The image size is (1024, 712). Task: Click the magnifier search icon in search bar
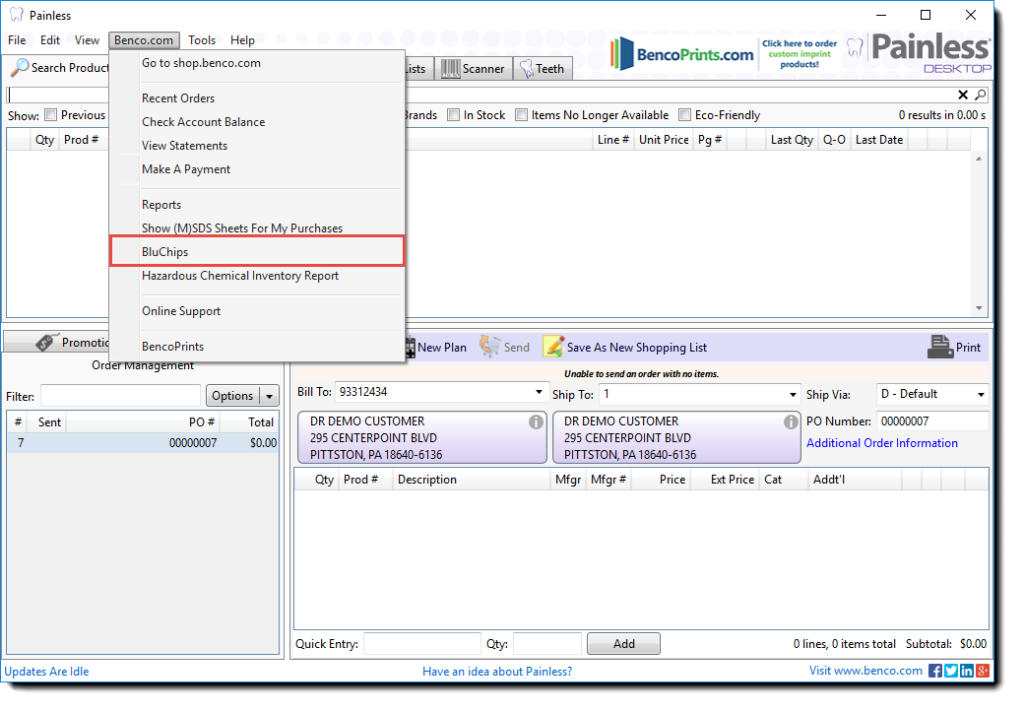980,95
